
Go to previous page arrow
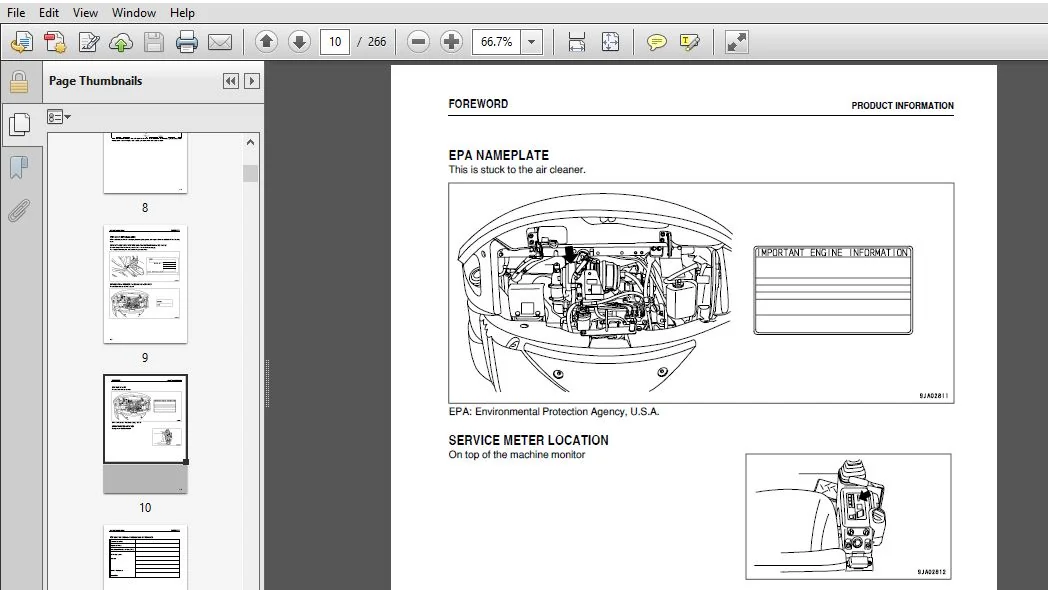coord(266,42)
